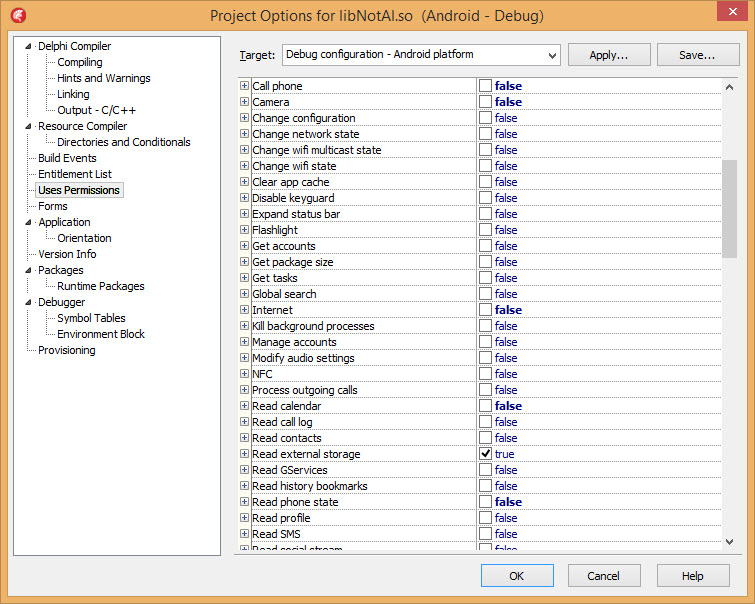Click the Save... button
Image resolution: width=755 pixels, height=604 pixels.
698,55
